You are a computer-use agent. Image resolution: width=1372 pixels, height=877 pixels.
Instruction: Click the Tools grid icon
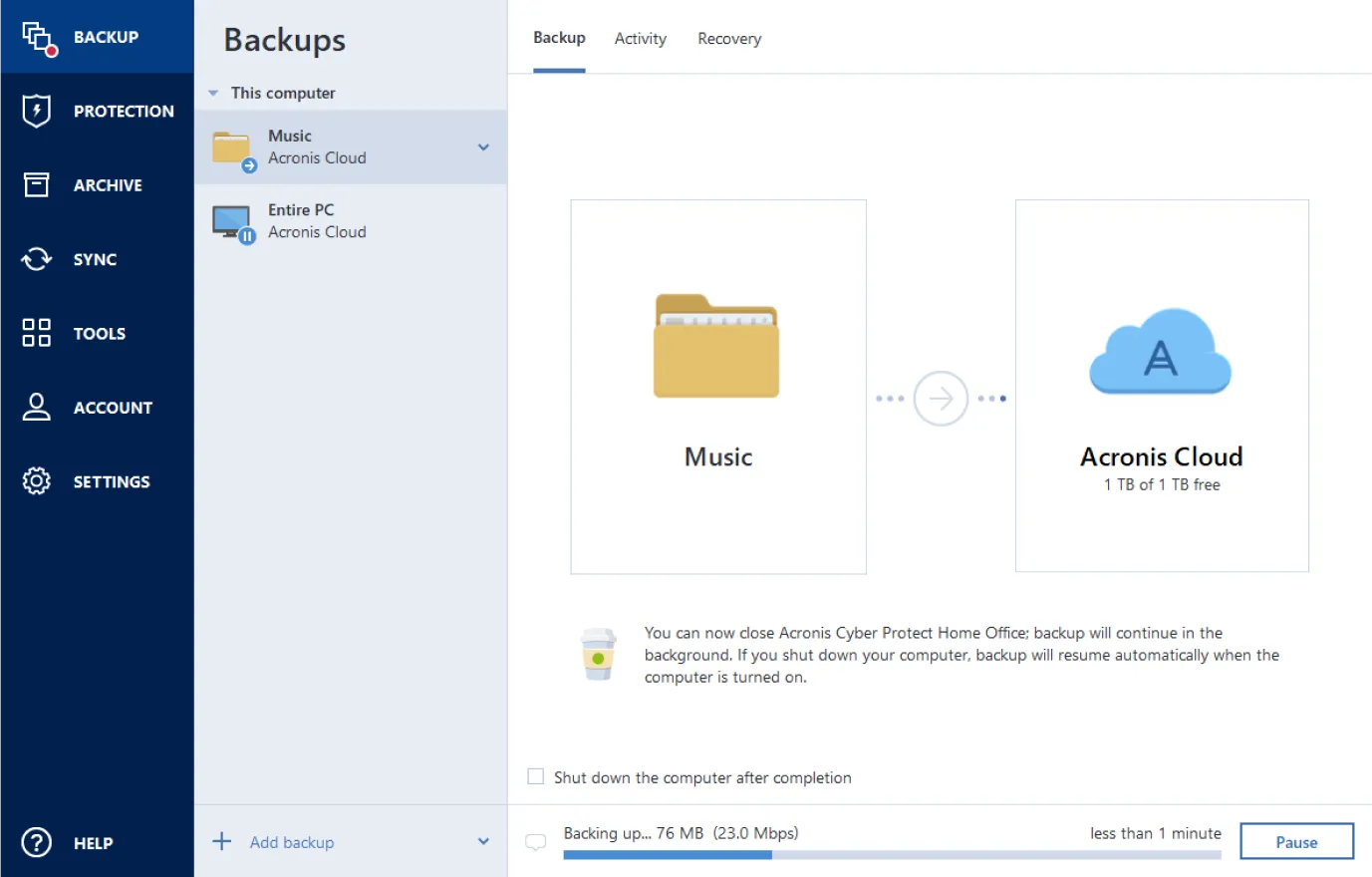point(37,333)
